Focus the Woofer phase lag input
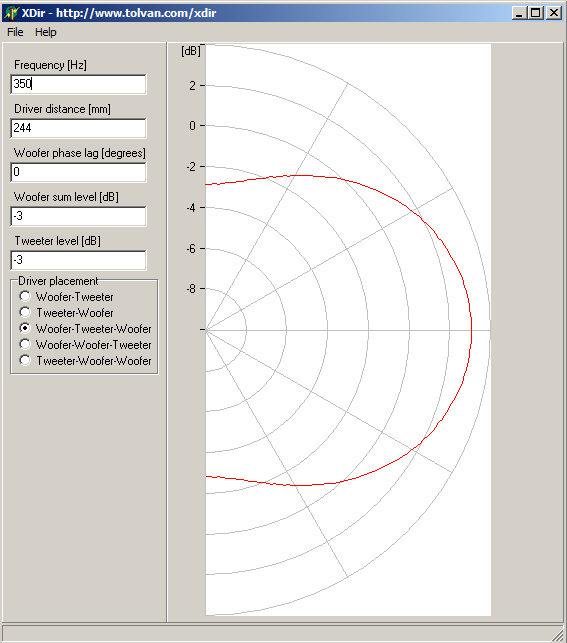567x643 pixels. coord(78,172)
